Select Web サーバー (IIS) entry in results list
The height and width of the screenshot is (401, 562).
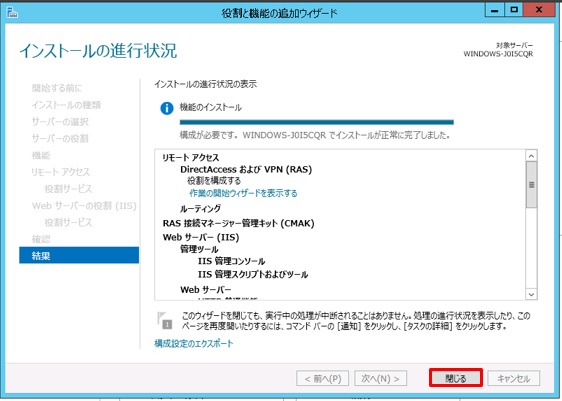[x=201, y=237]
